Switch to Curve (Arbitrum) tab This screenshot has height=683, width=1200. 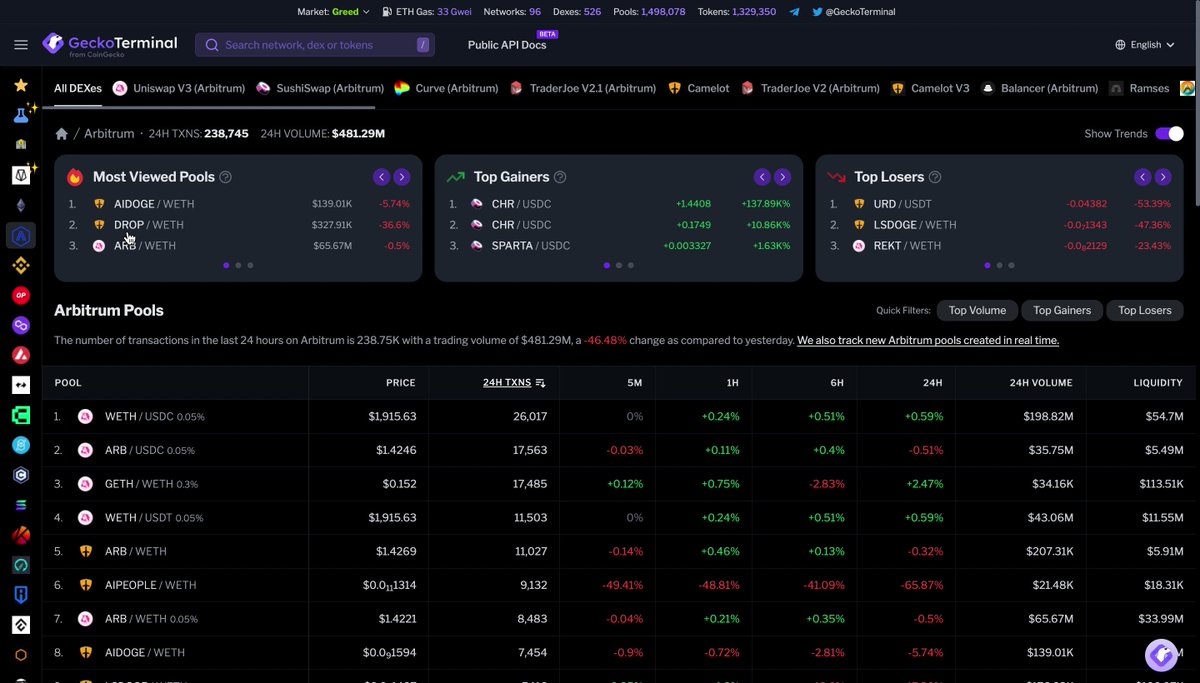[x=446, y=88]
